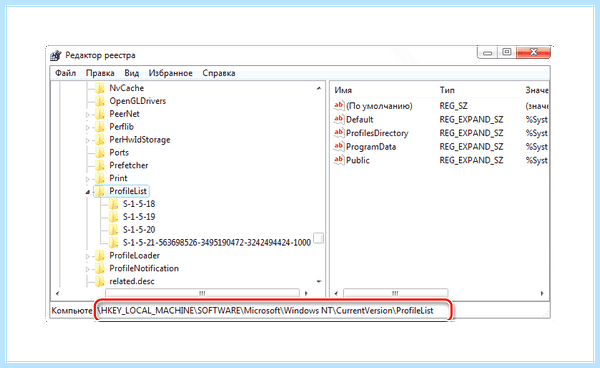
Task: Click the tree pane scroll up arrow
Action: 319,88
